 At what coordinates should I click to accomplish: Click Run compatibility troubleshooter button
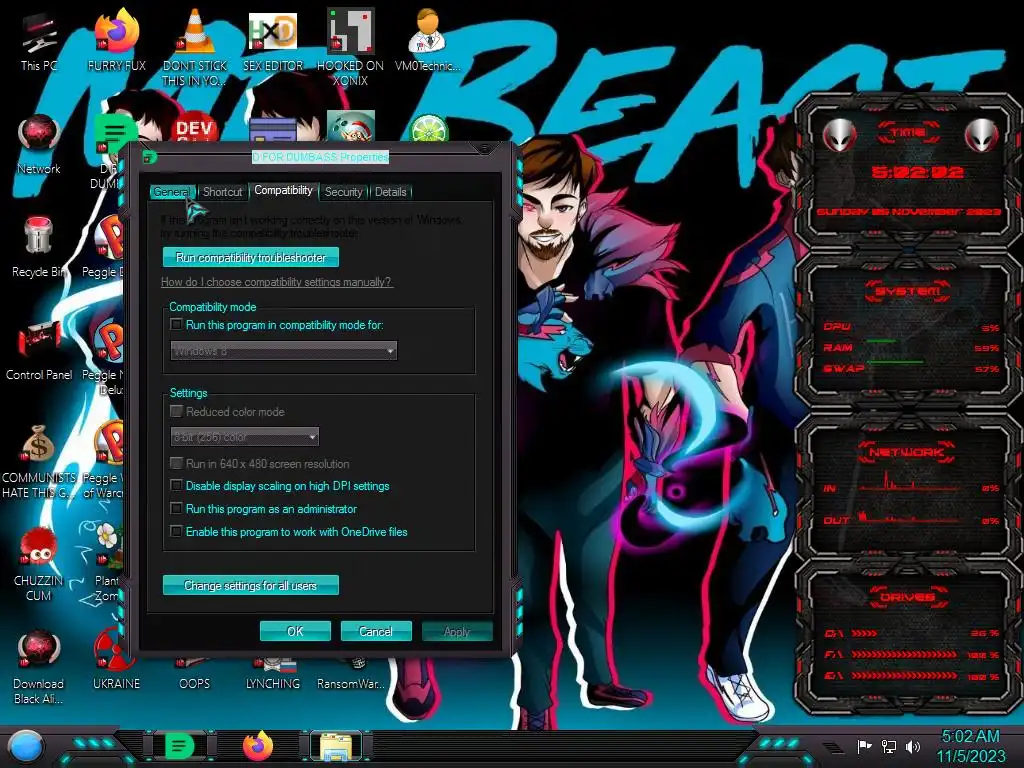[x=251, y=257]
